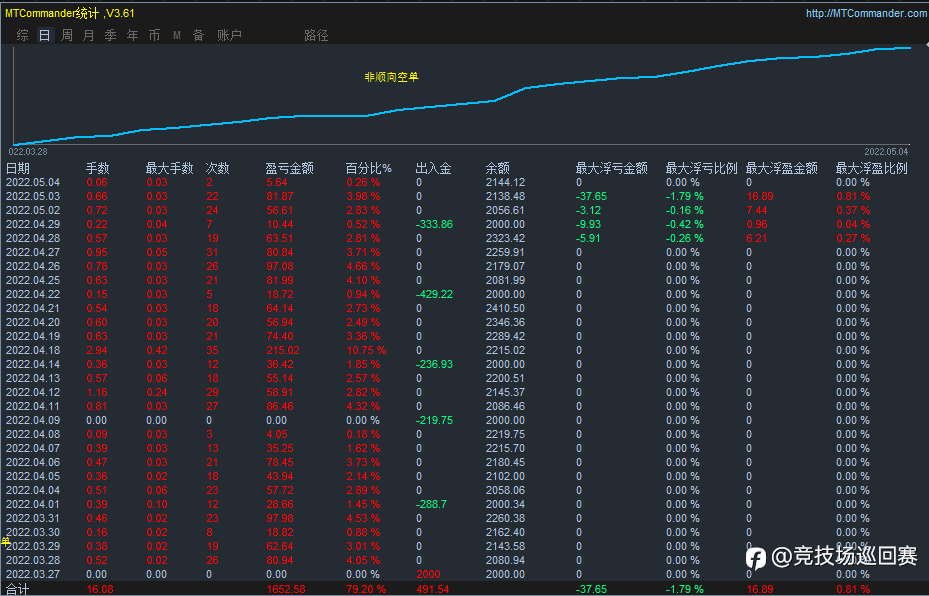Select the M tab
Viewport: 929px width, 596px height.
pyautogui.click(x=177, y=36)
